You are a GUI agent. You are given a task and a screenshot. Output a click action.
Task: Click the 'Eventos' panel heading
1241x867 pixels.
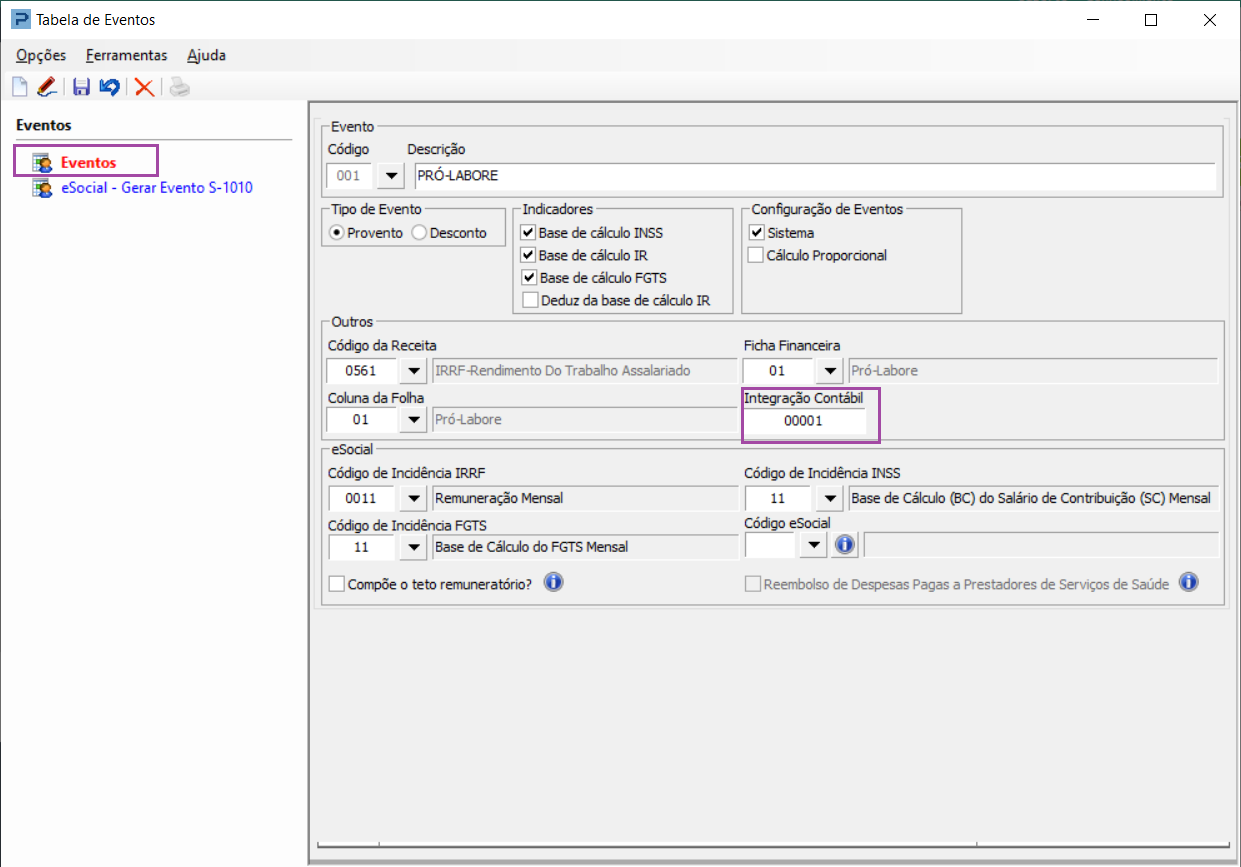(44, 125)
